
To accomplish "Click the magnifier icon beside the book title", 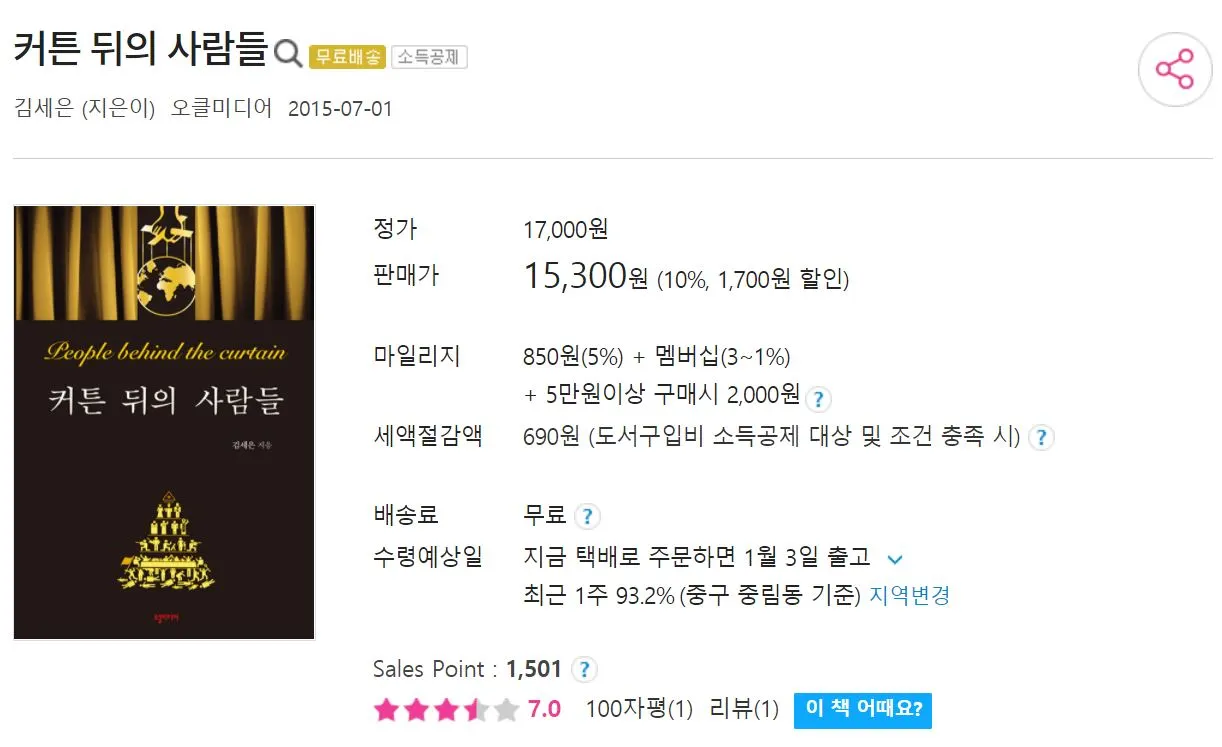I will click(x=288, y=53).
